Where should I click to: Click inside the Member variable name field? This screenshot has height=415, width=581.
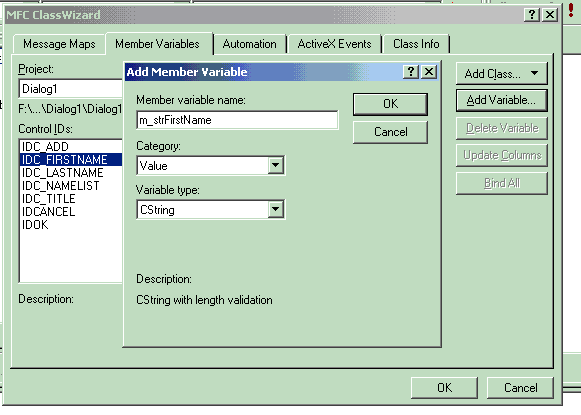[237, 120]
